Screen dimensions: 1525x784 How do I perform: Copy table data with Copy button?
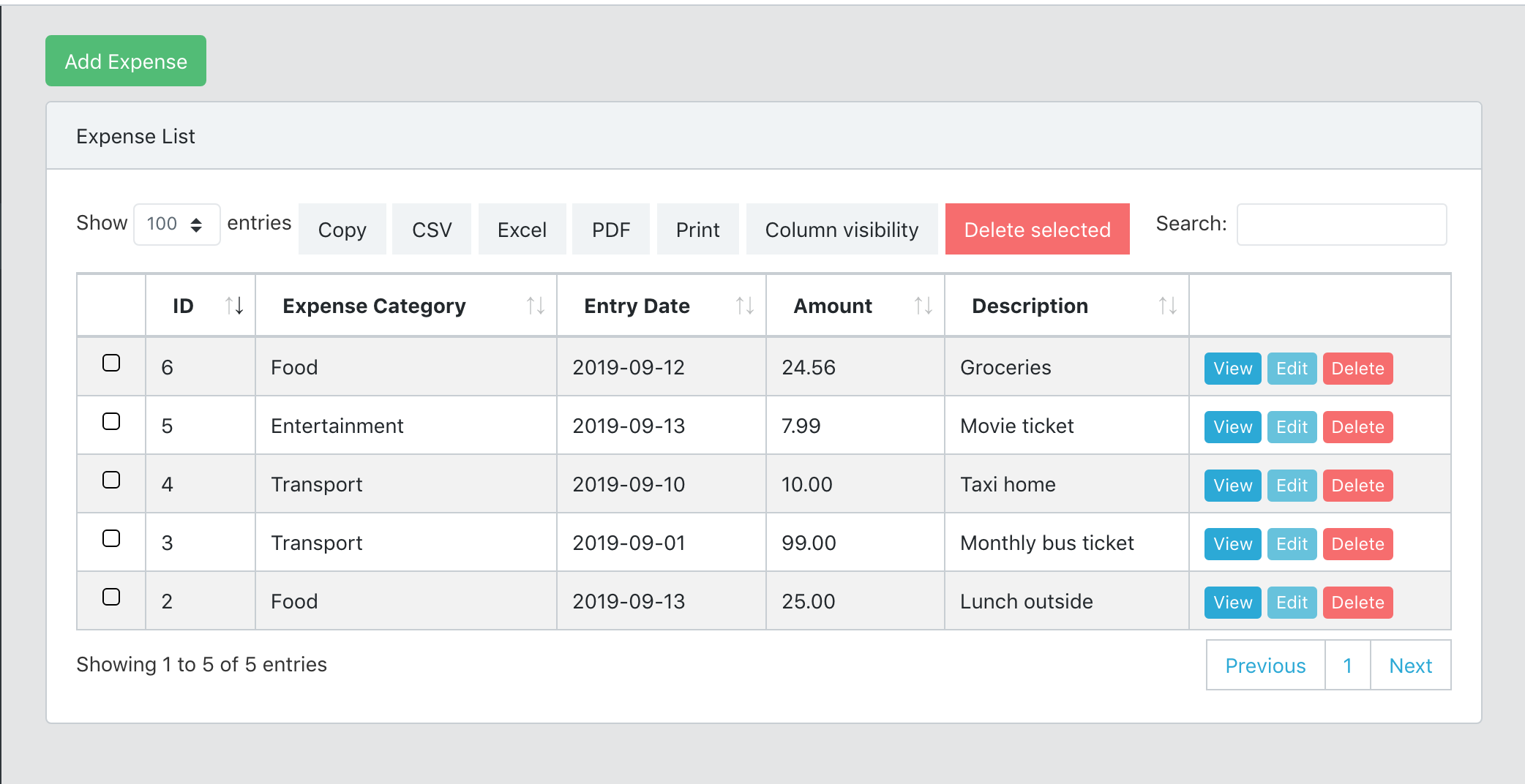coord(342,230)
